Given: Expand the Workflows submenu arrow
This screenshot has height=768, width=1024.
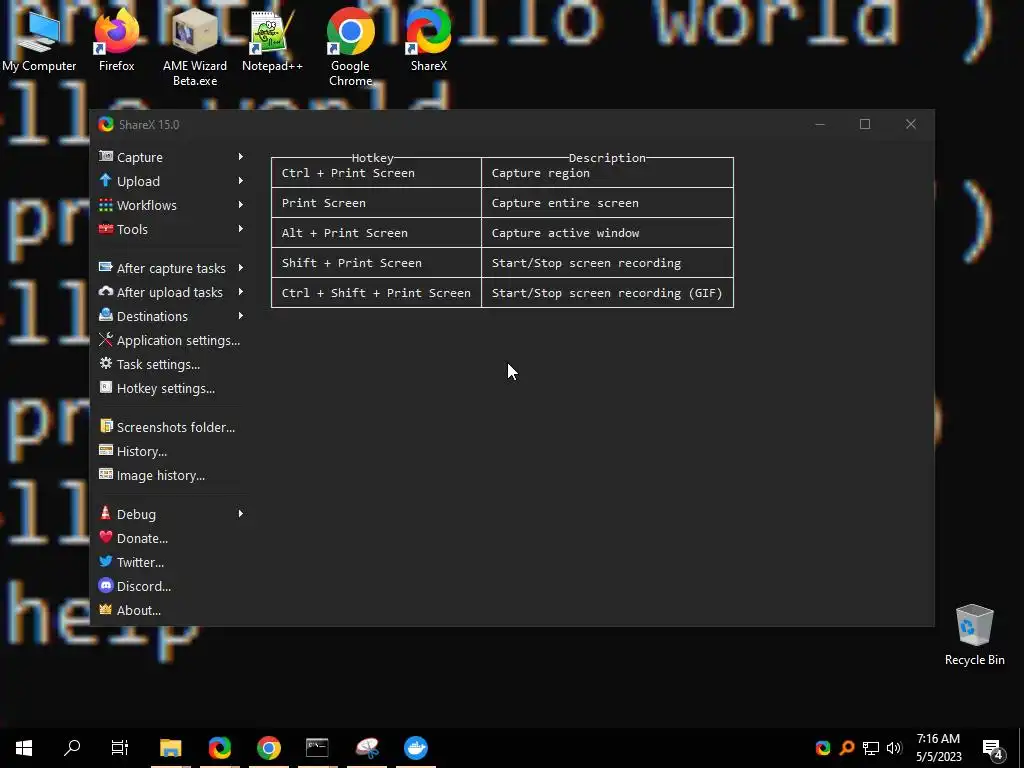Looking at the screenshot, I should pyautogui.click(x=241, y=205).
